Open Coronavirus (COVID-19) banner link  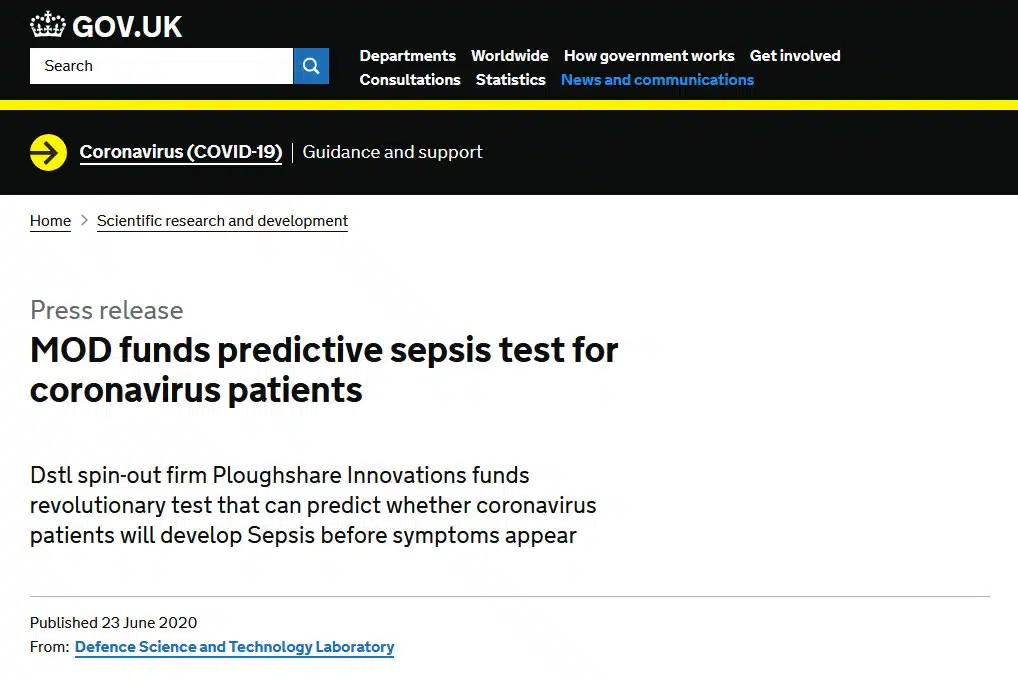[181, 152]
